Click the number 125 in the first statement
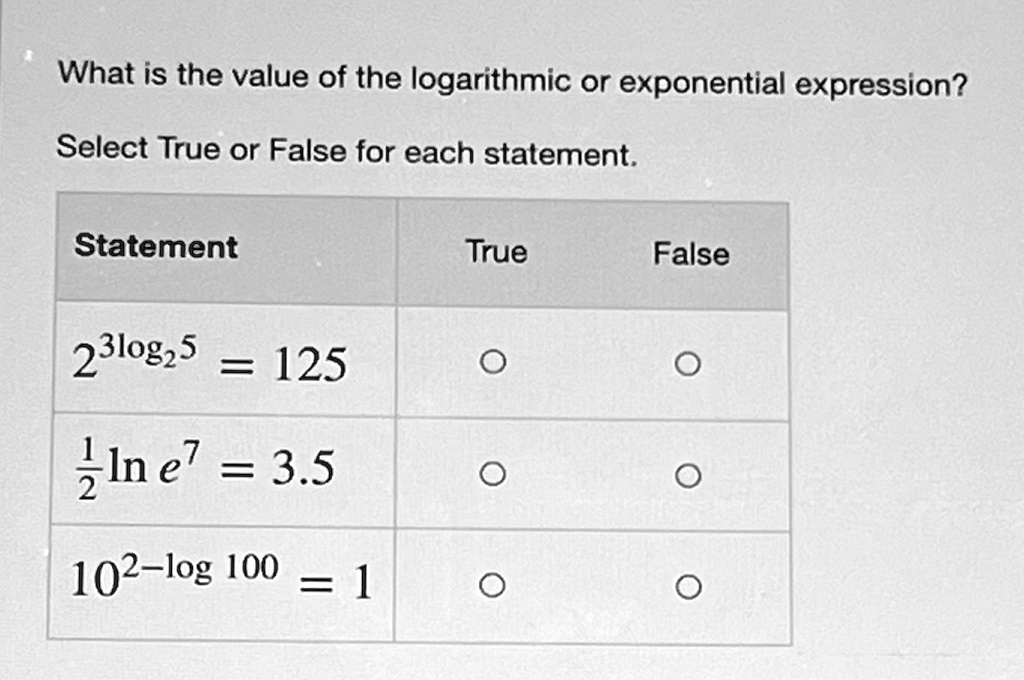 pos(310,366)
